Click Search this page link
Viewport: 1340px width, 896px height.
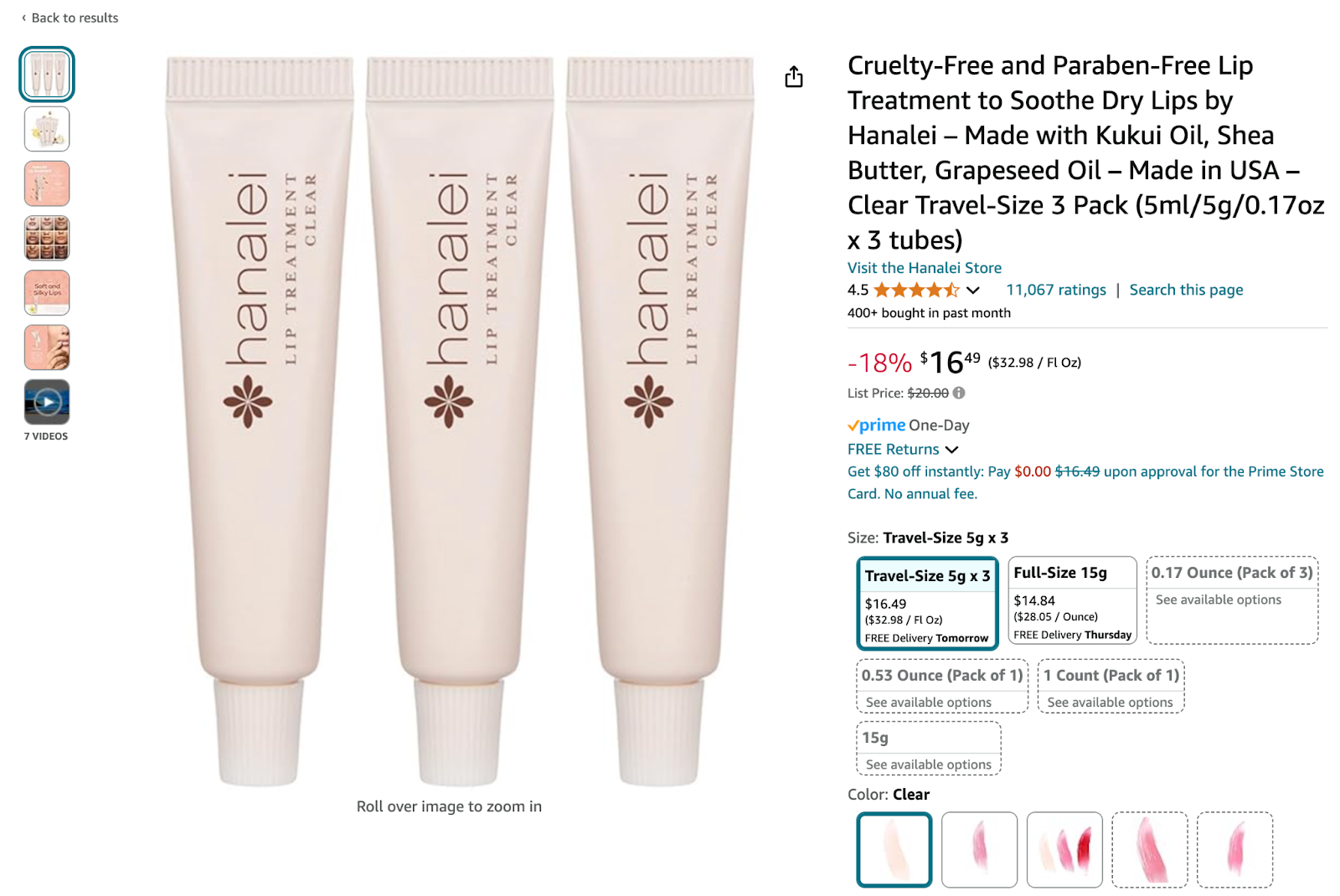[x=1186, y=290]
